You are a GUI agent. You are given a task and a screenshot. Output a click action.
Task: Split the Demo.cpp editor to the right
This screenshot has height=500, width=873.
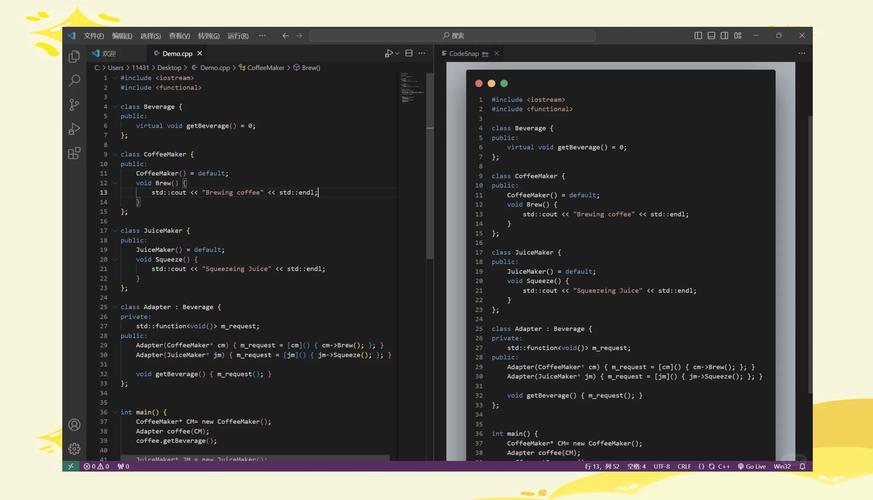point(410,53)
